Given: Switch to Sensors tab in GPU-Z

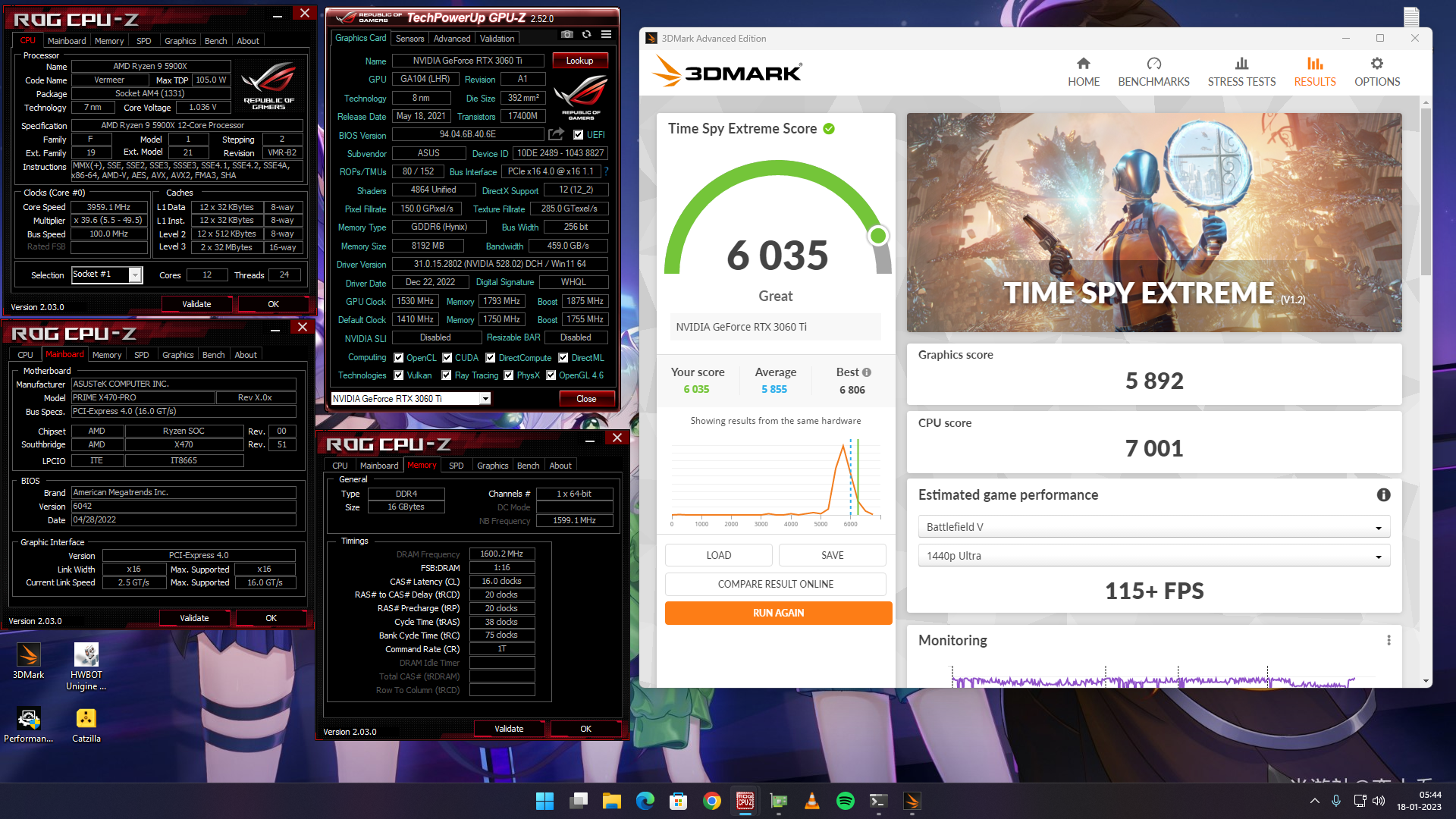Looking at the screenshot, I should click(x=409, y=38).
